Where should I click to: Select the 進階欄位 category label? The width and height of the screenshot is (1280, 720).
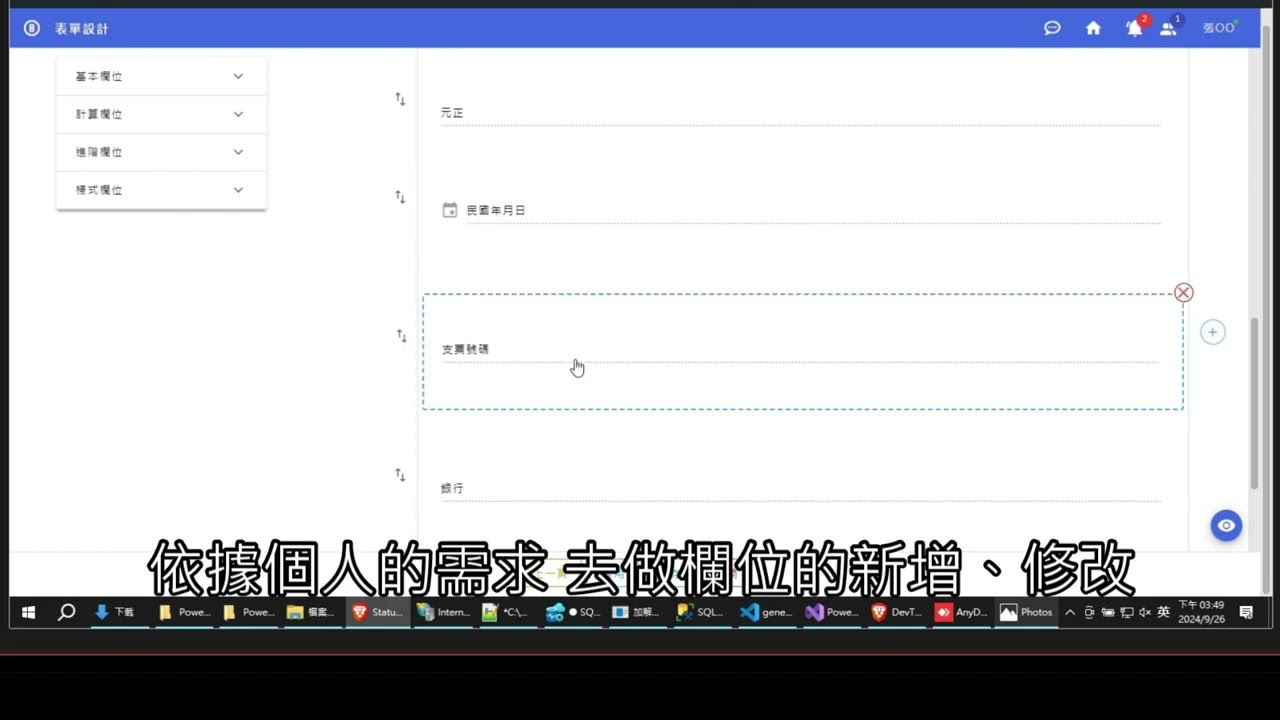tap(99, 152)
